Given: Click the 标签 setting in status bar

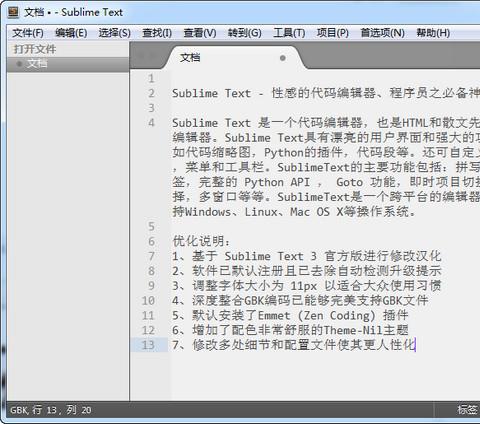Looking at the screenshot, I should pos(467,410).
